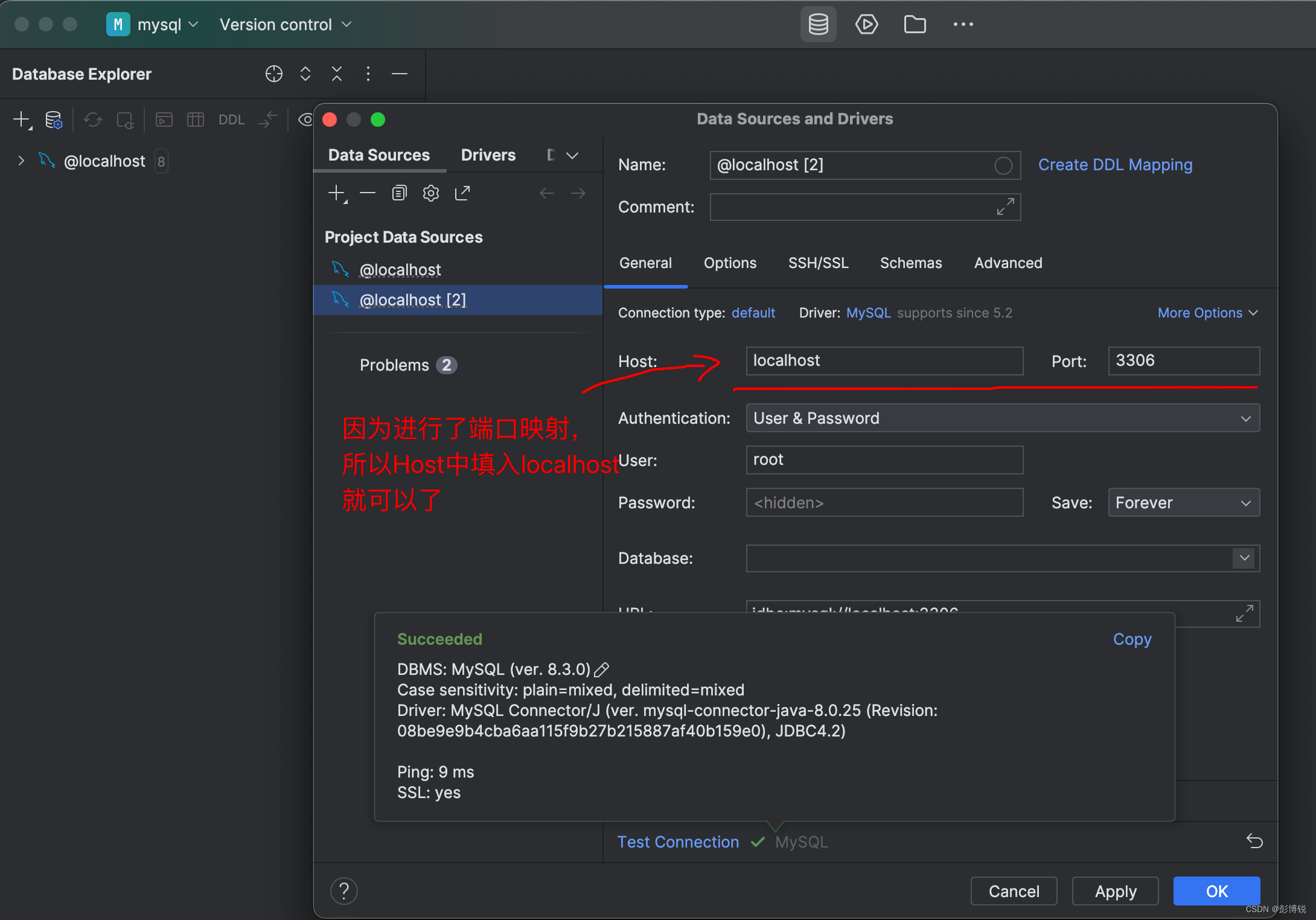This screenshot has width=1316, height=920.
Task: Expand all in Database Explorer
Action: [x=305, y=74]
